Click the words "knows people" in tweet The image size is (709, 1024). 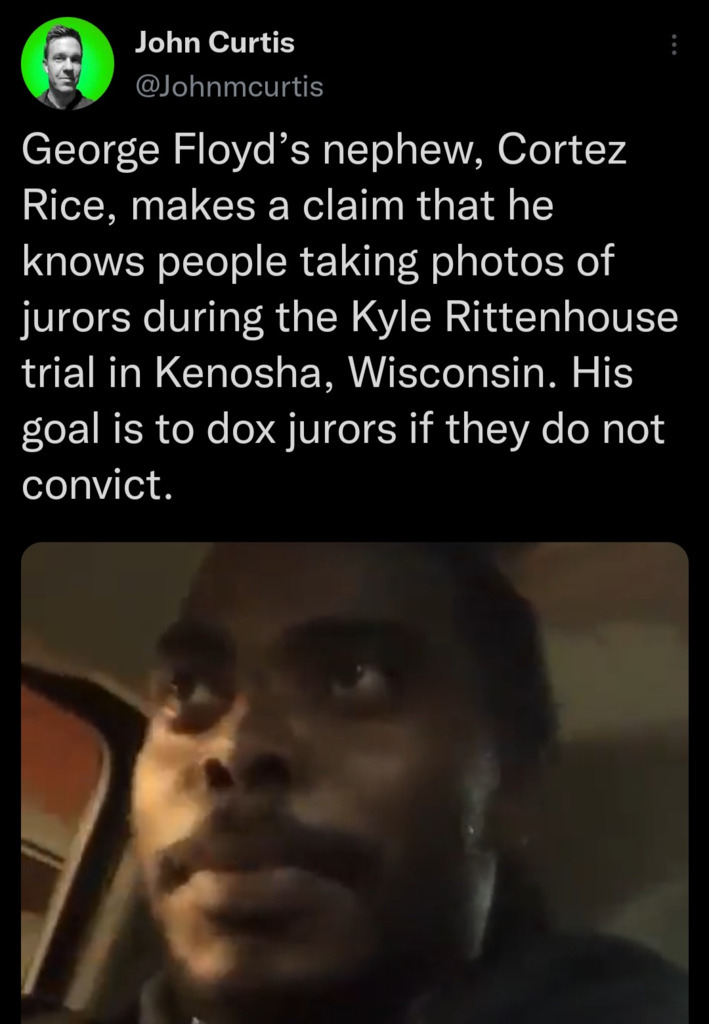pyautogui.click(x=155, y=263)
